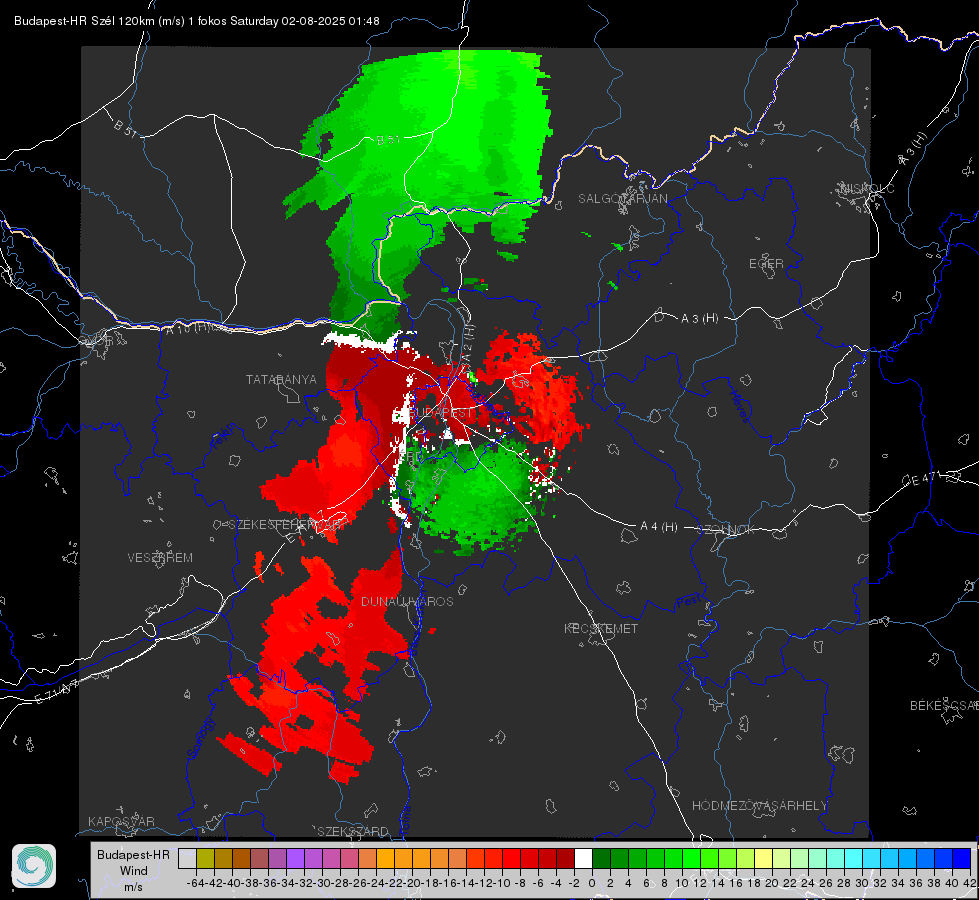Pick the deep blue swatch between 40 and 42
The width and height of the screenshot is (979, 900).
(x=961, y=858)
